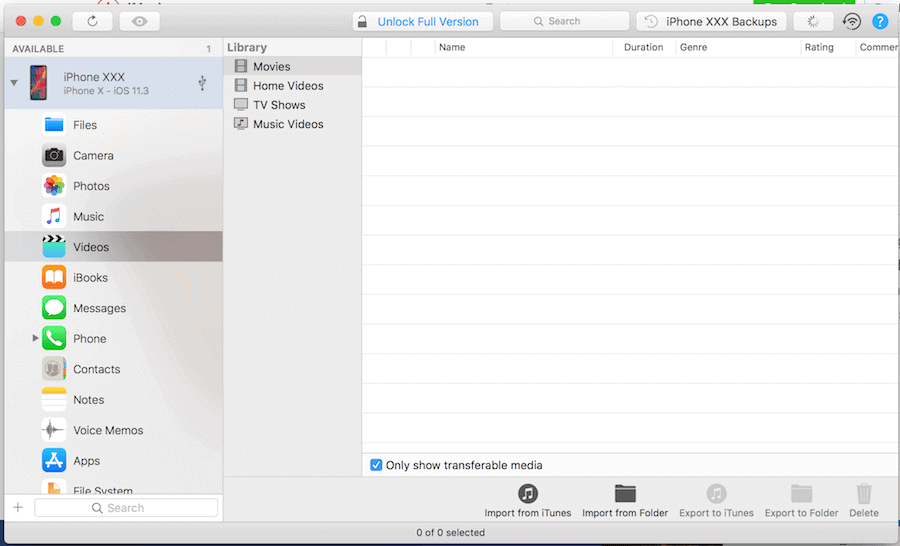Click Import from iTunes
The width and height of the screenshot is (900, 546).
point(527,501)
